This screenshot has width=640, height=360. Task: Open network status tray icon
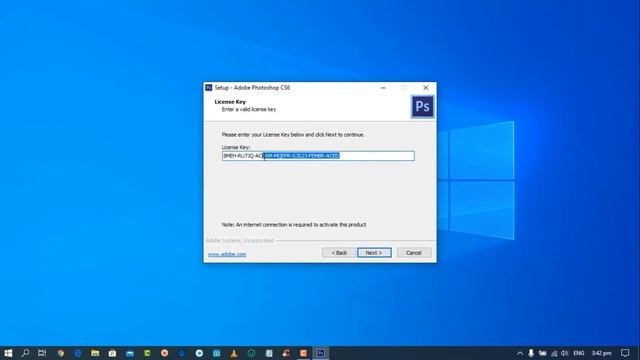point(554,353)
